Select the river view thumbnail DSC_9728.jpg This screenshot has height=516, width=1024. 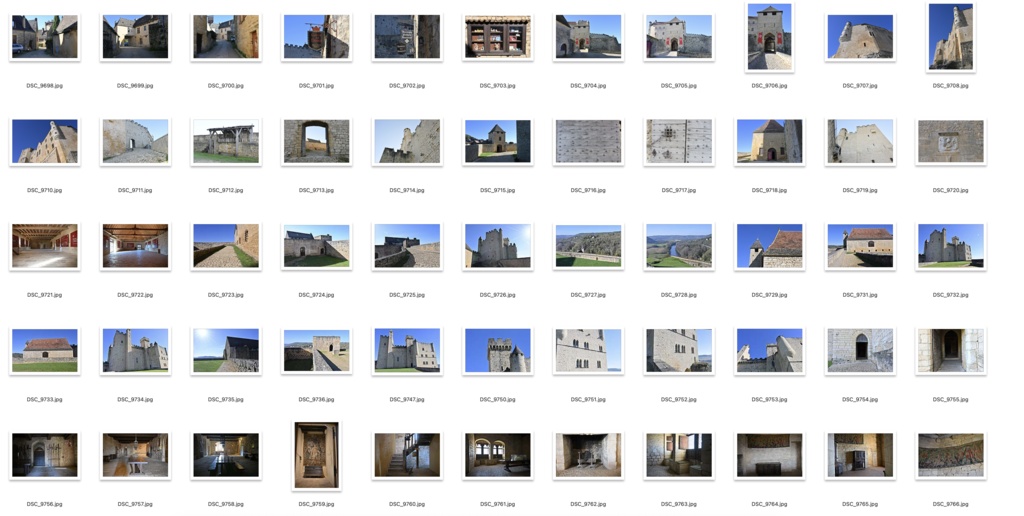(679, 246)
